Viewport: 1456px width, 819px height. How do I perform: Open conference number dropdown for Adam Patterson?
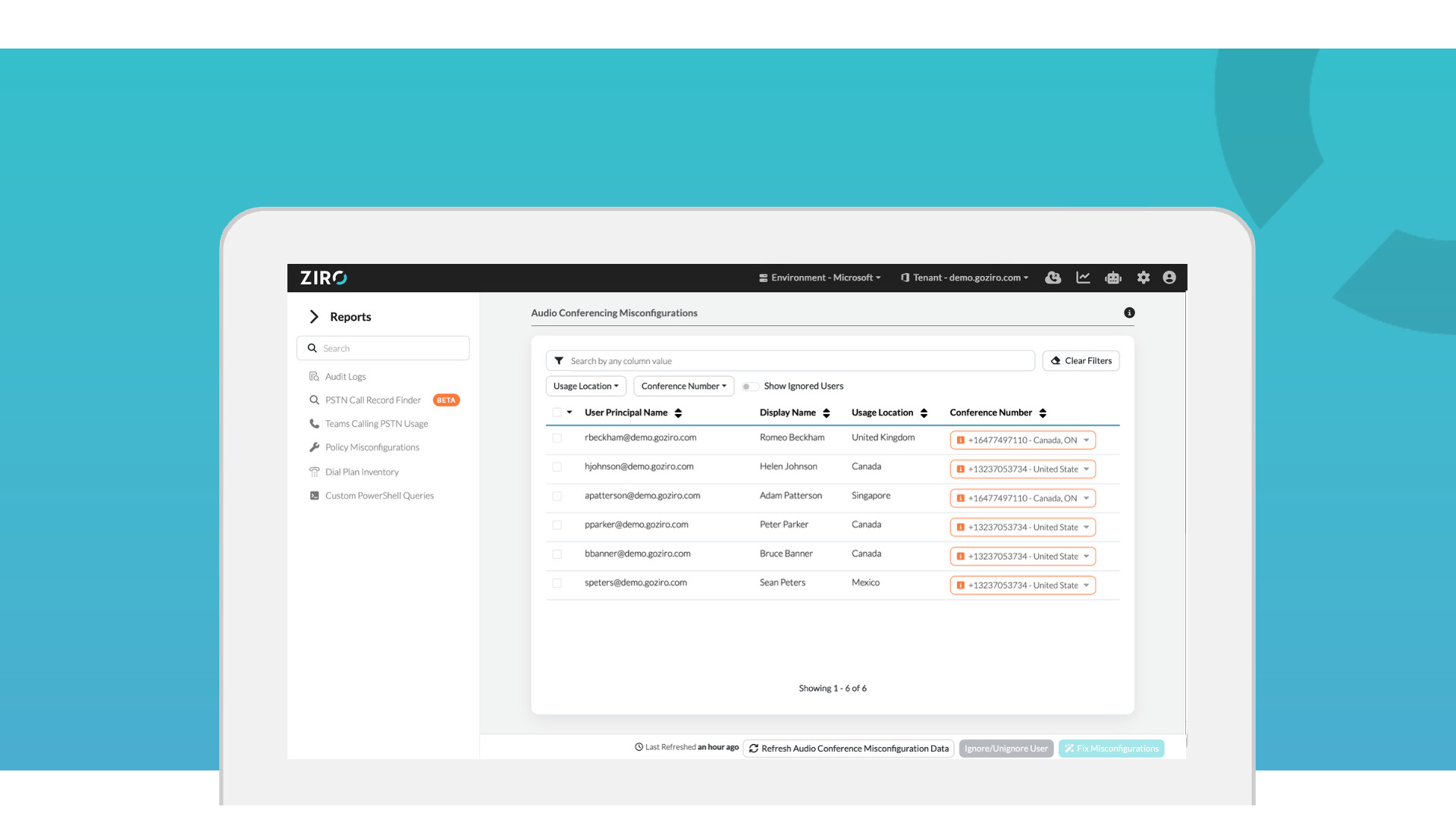click(x=1022, y=498)
